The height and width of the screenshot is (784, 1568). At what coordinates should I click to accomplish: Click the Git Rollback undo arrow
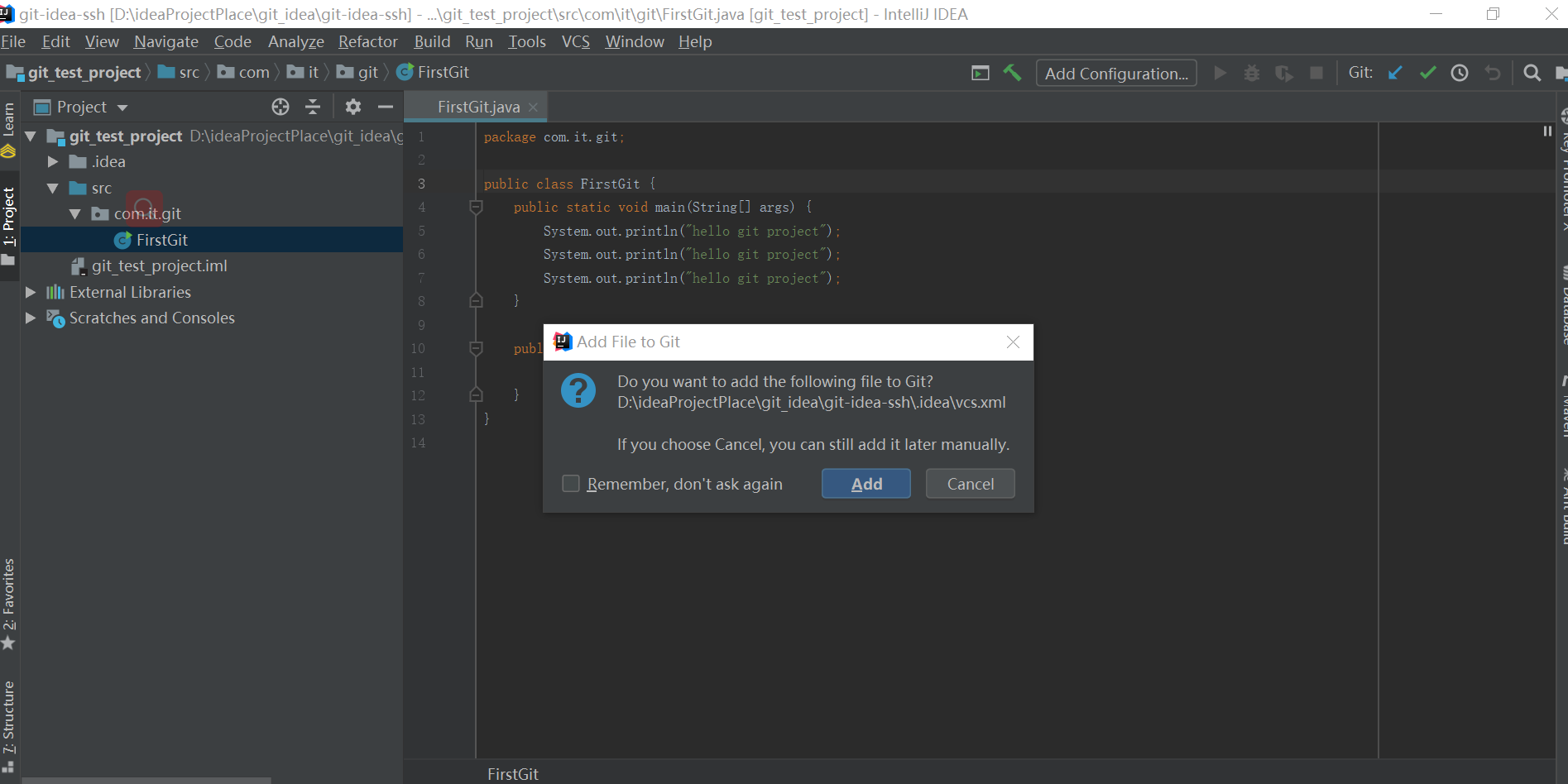click(1492, 73)
